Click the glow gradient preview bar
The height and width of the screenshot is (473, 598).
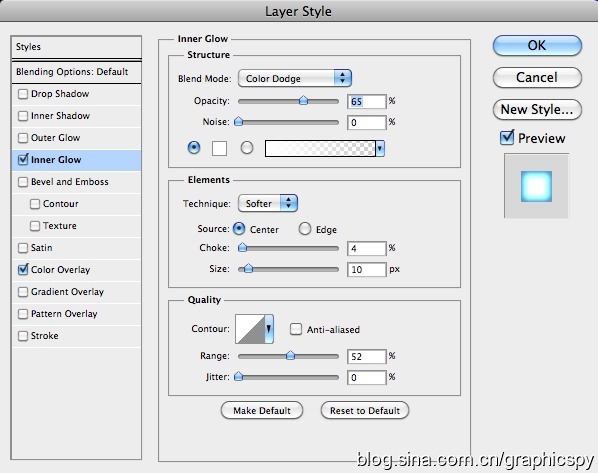click(x=320, y=148)
